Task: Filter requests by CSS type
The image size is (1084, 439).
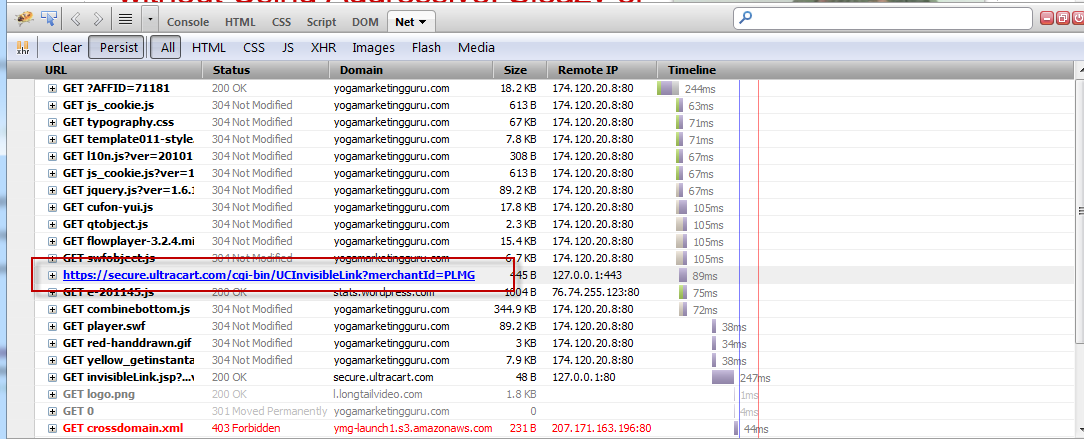Action: tap(254, 48)
